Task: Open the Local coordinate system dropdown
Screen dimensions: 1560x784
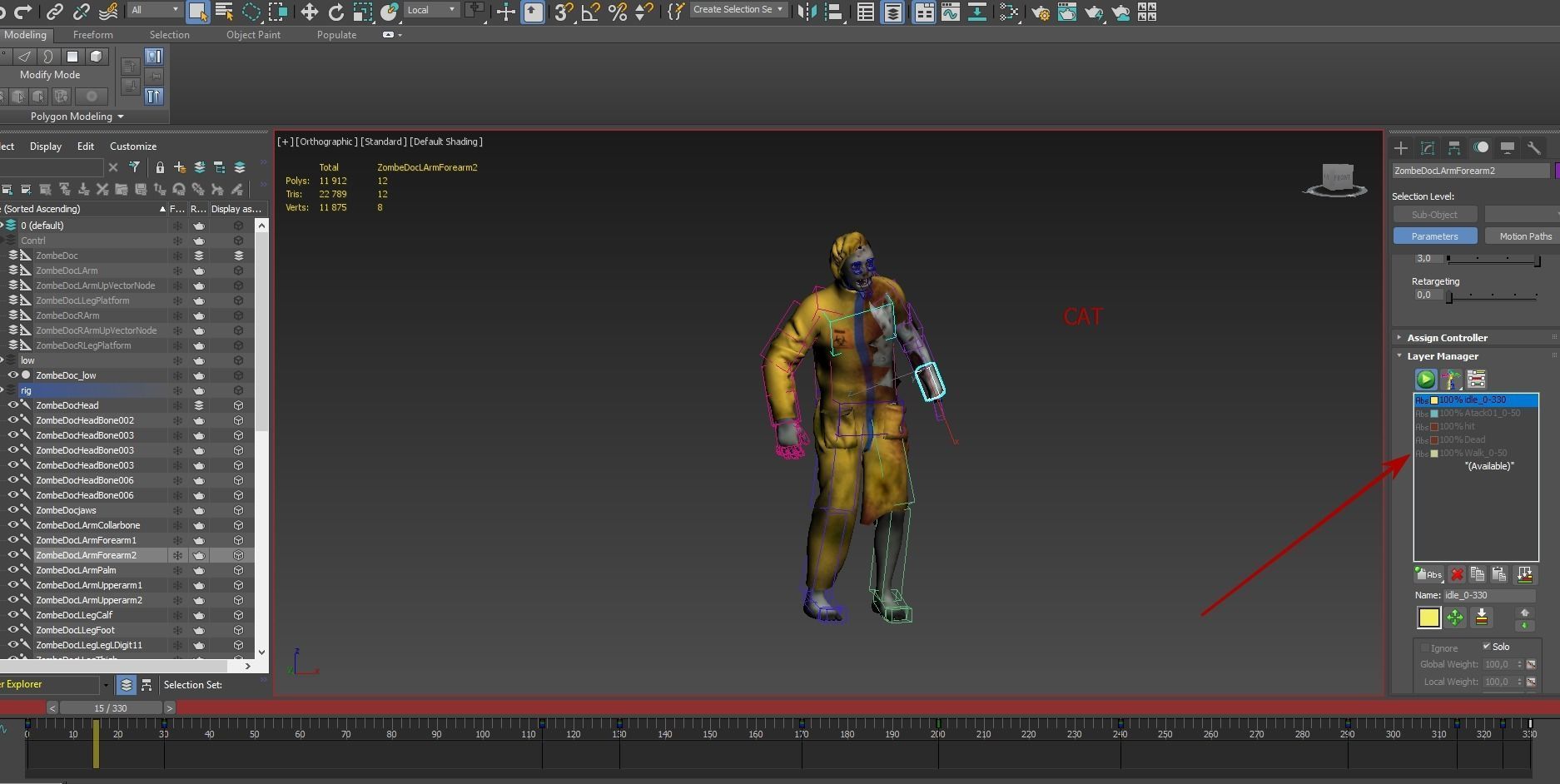Action: click(432, 10)
